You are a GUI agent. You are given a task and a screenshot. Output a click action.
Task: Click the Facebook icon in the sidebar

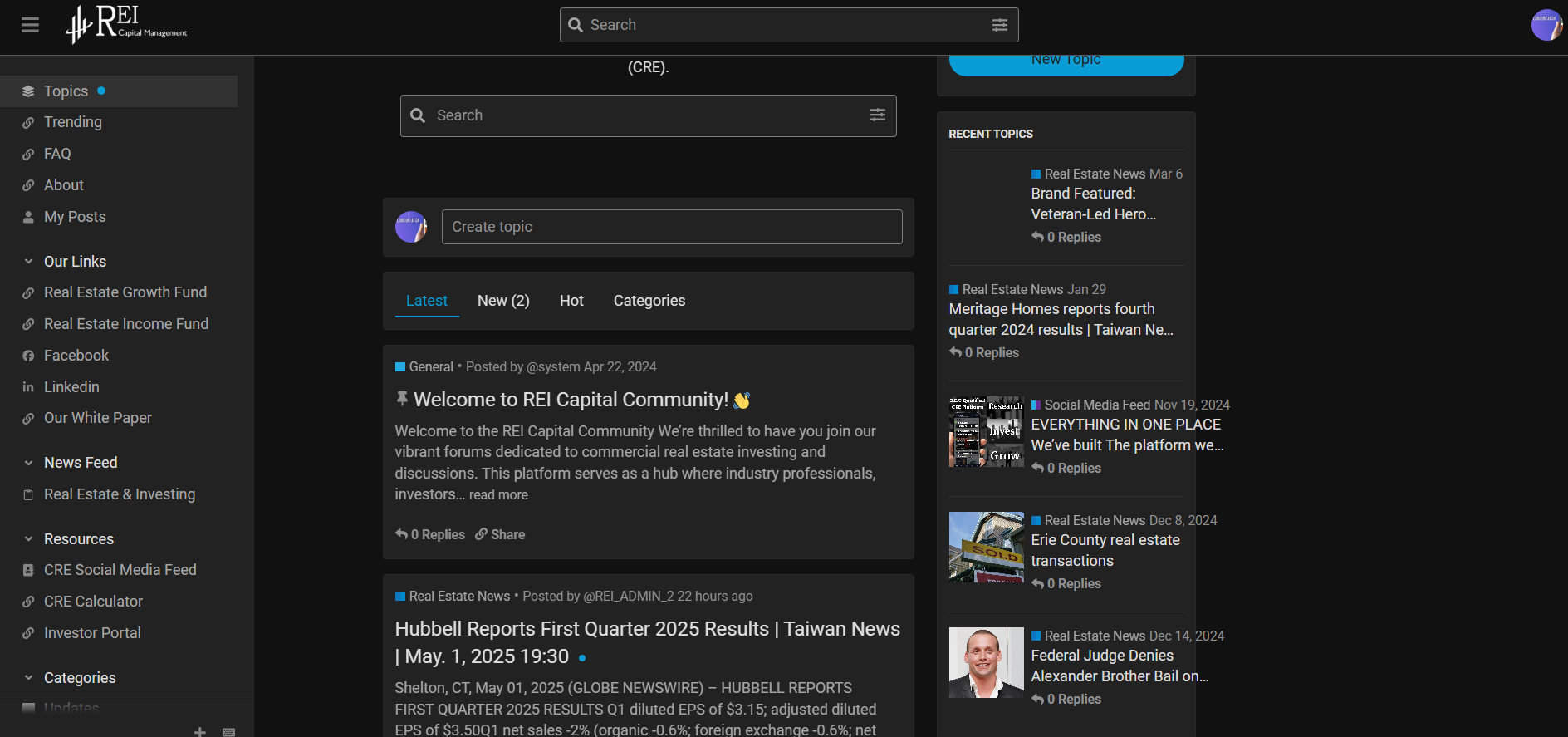click(x=28, y=356)
